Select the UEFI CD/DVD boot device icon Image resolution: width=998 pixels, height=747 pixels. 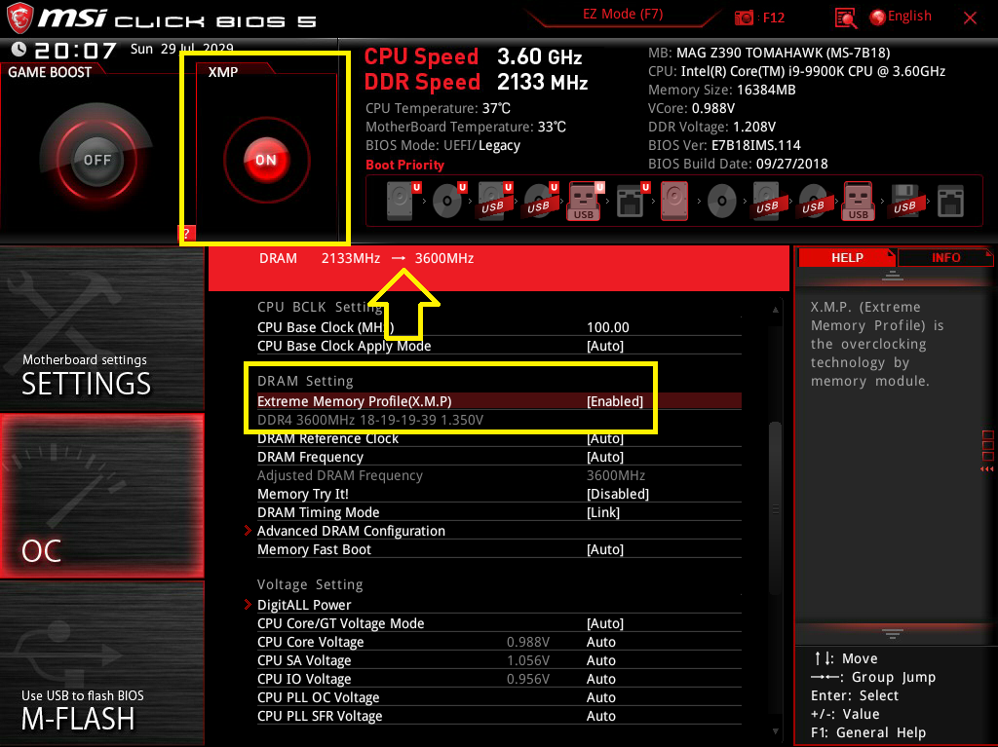pos(448,201)
